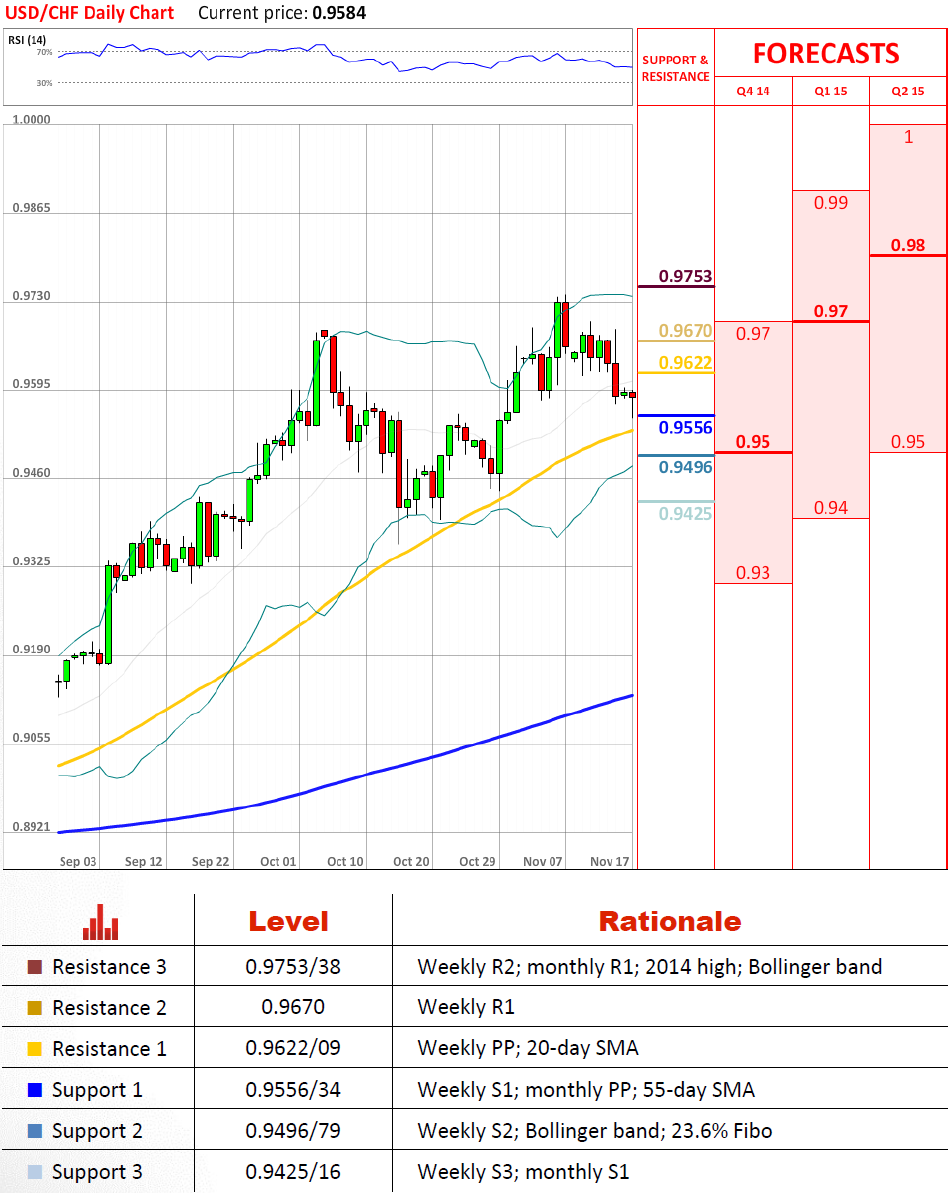This screenshot has height=1193, width=949.
Task: Select the Resistance 3 color swatch
Action: pyautogui.click(x=34, y=967)
